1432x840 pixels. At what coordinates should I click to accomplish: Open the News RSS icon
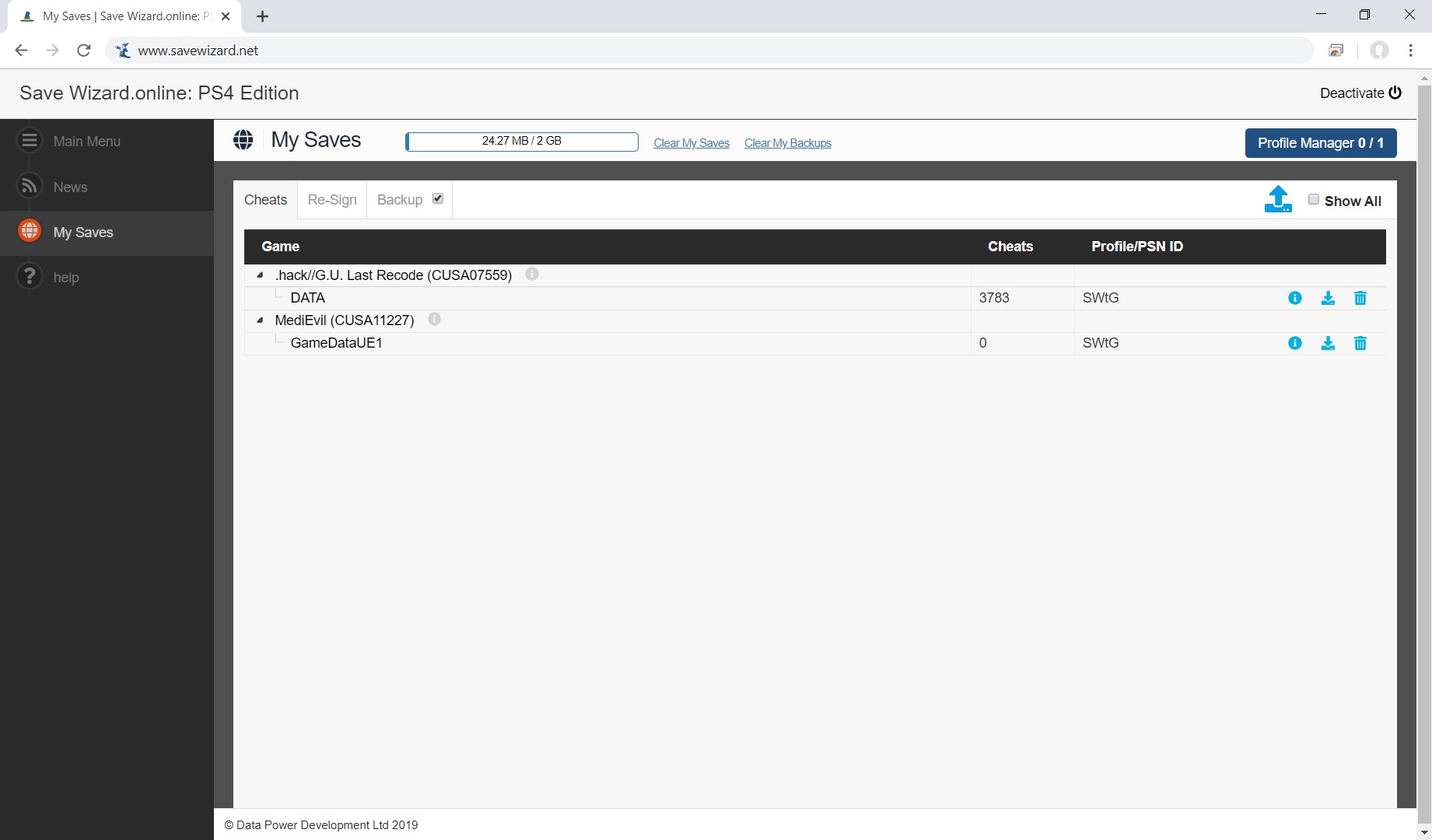[x=30, y=186]
